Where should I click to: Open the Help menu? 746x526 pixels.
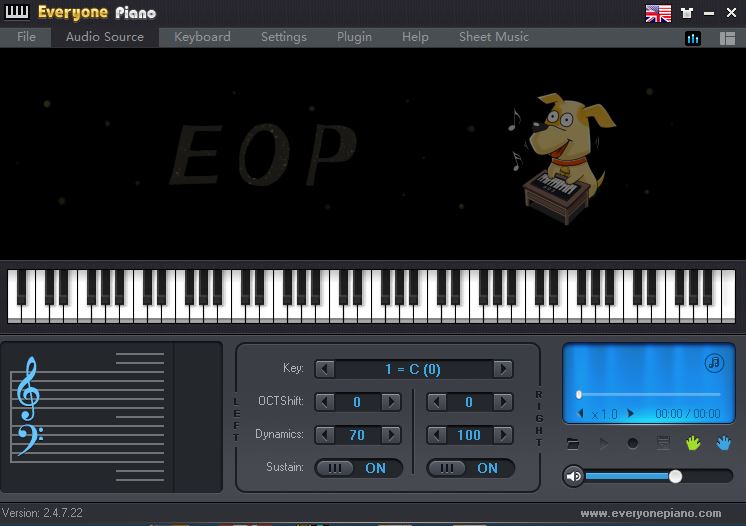[x=415, y=37]
